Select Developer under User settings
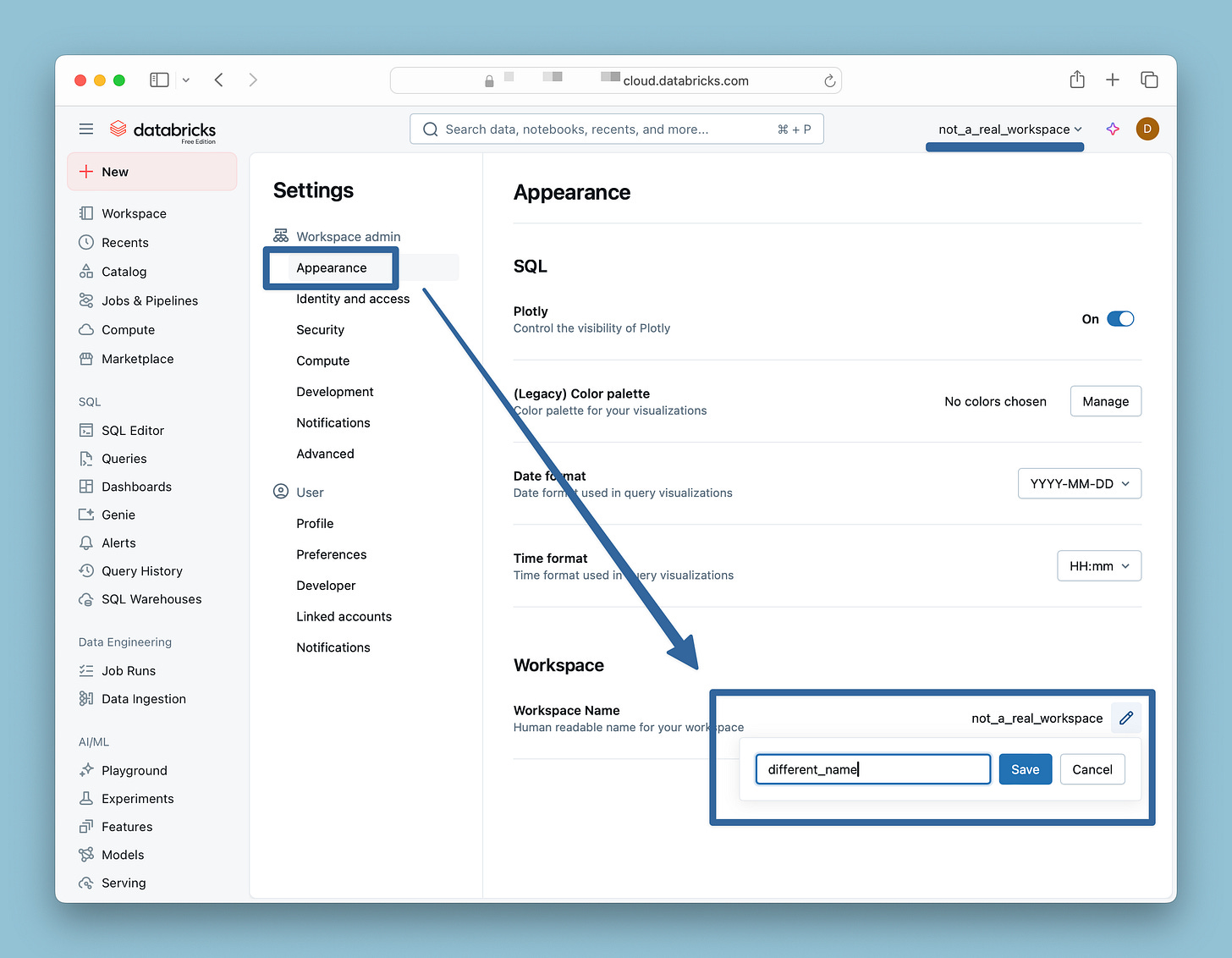 (x=326, y=586)
